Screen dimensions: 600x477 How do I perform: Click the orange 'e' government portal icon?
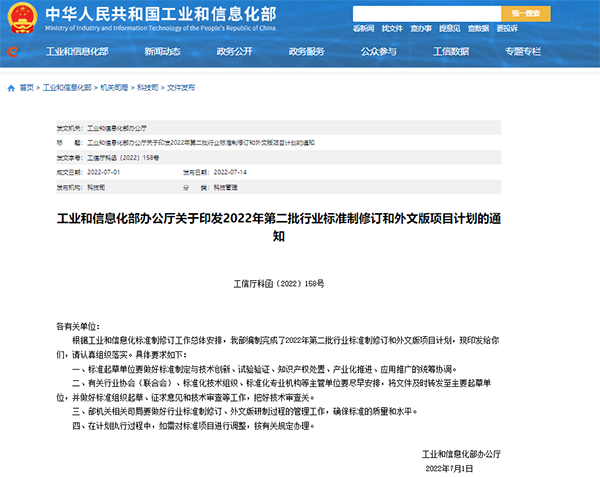[x=13, y=52]
